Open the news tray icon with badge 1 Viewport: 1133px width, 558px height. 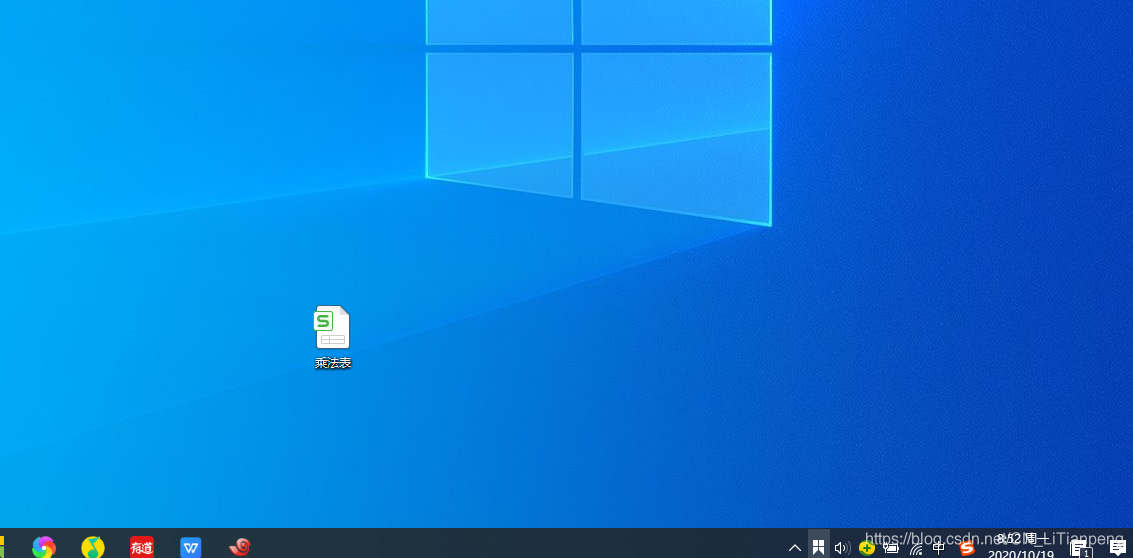point(1080,549)
